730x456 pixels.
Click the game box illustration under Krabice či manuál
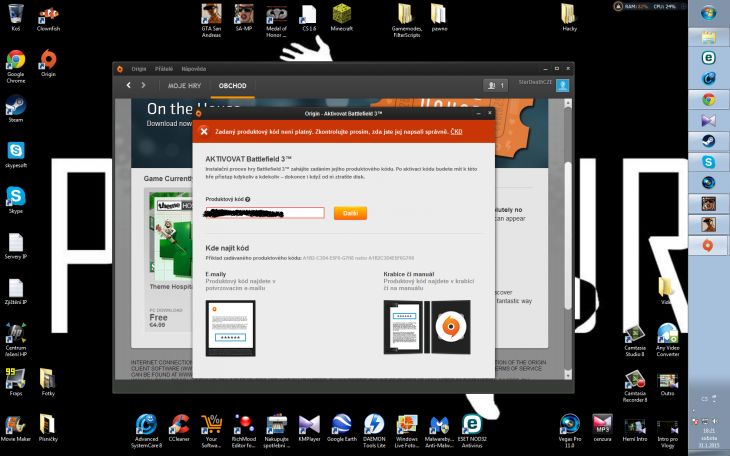tap(427, 327)
